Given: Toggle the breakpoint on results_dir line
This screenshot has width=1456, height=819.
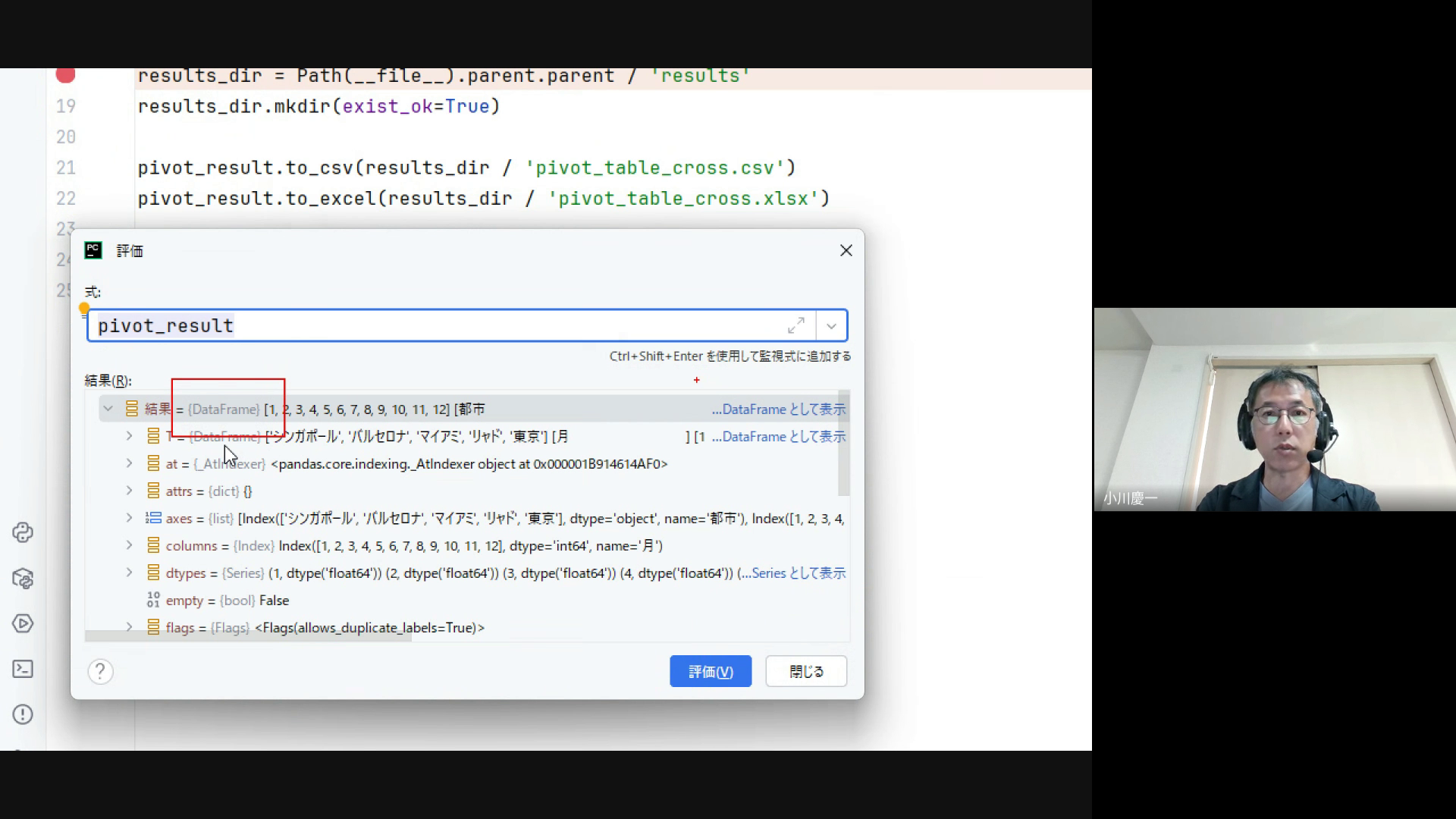Looking at the screenshot, I should (x=65, y=75).
